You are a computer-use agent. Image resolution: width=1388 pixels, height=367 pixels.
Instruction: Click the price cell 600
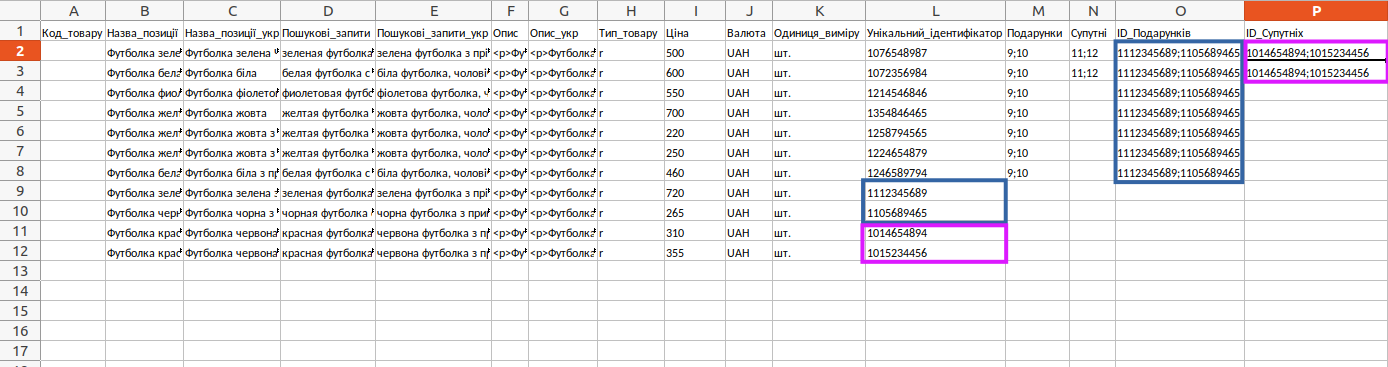pos(694,72)
